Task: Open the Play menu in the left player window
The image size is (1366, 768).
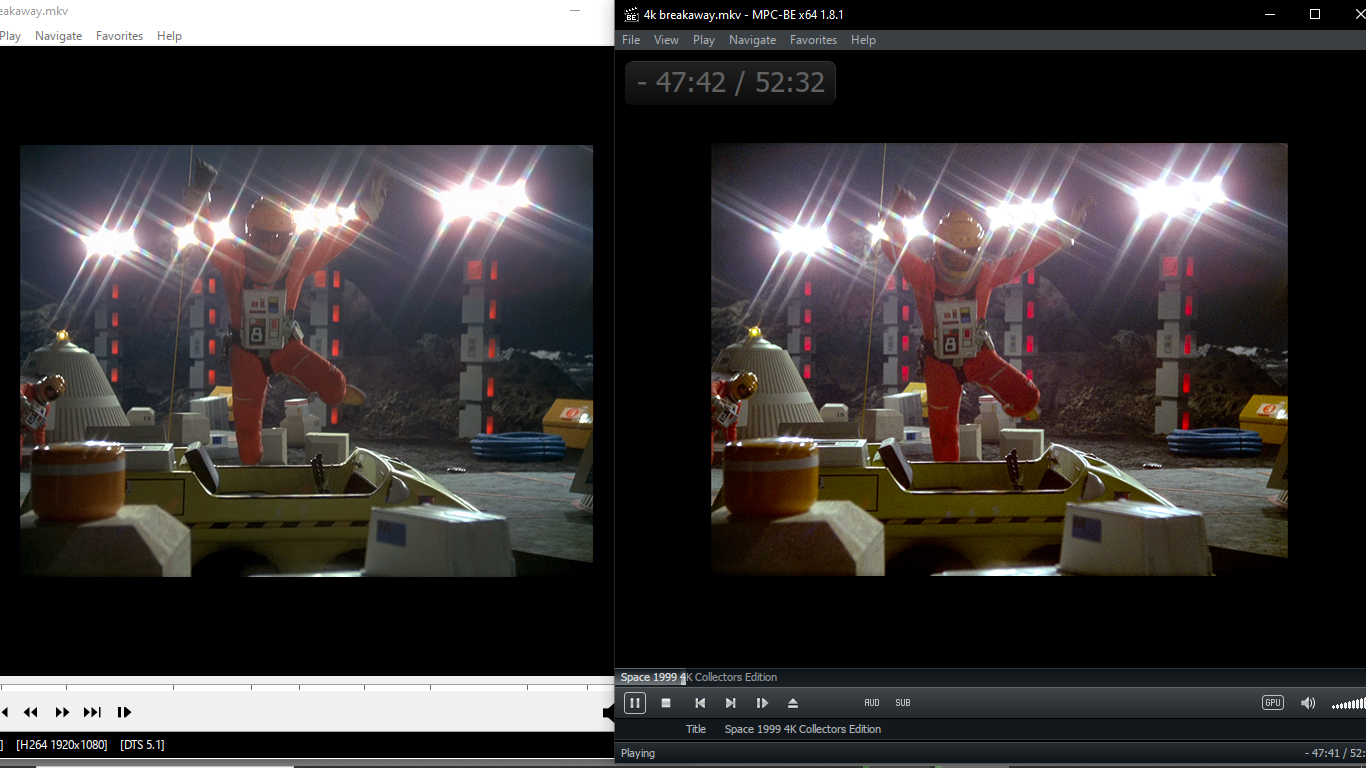Action: coord(10,36)
